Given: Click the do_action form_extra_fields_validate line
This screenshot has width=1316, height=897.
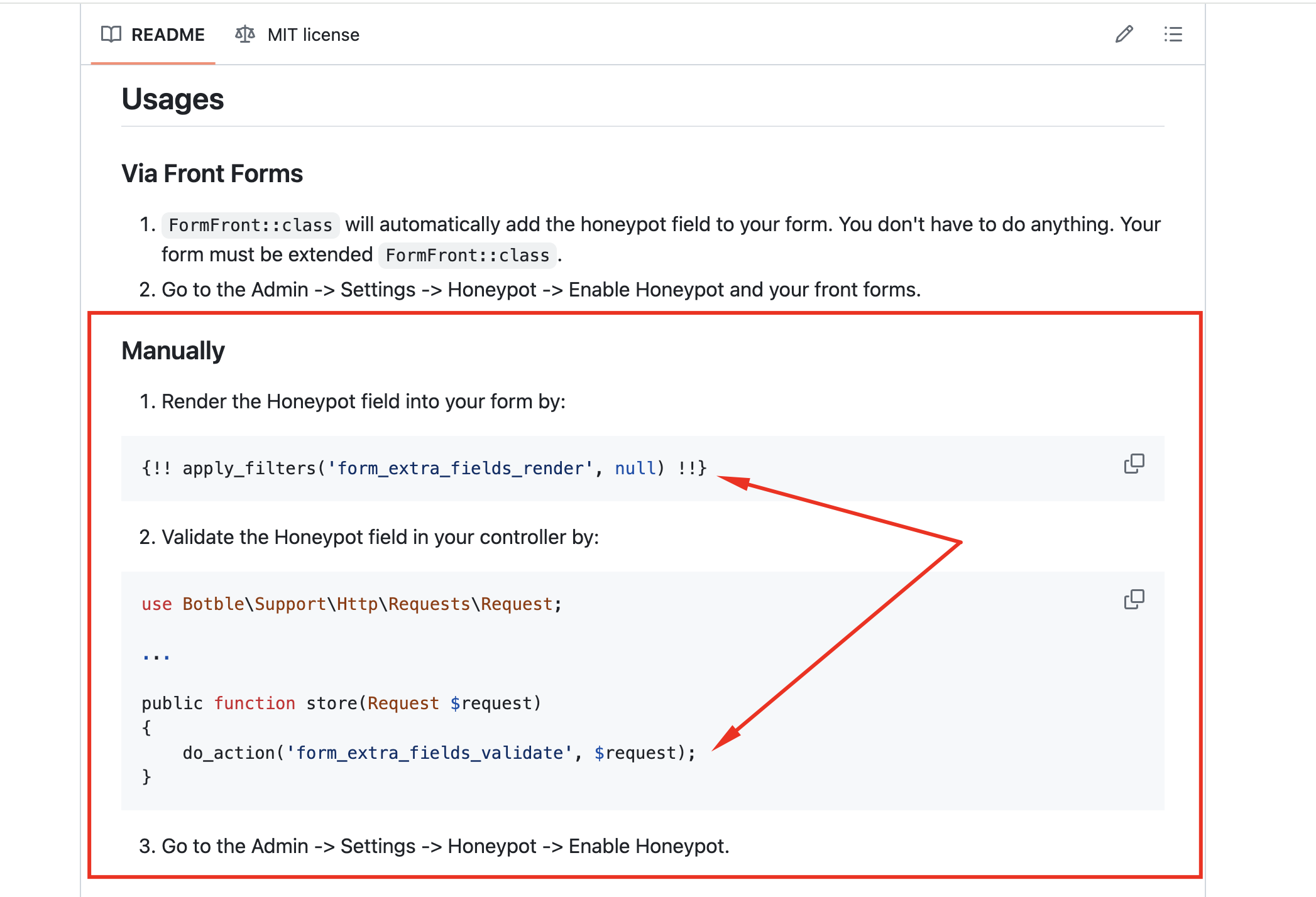Looking at the screenshot, I should coord(439,753).
